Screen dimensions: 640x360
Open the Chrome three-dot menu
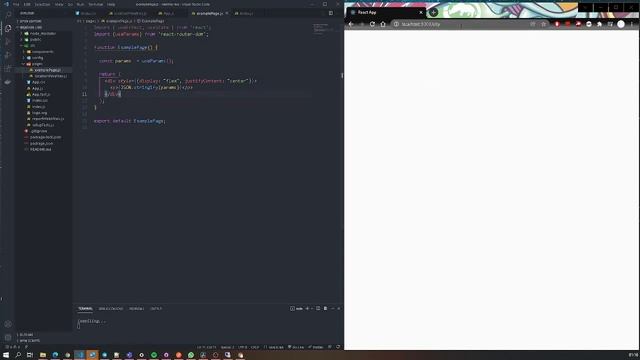tap(631, 24)
